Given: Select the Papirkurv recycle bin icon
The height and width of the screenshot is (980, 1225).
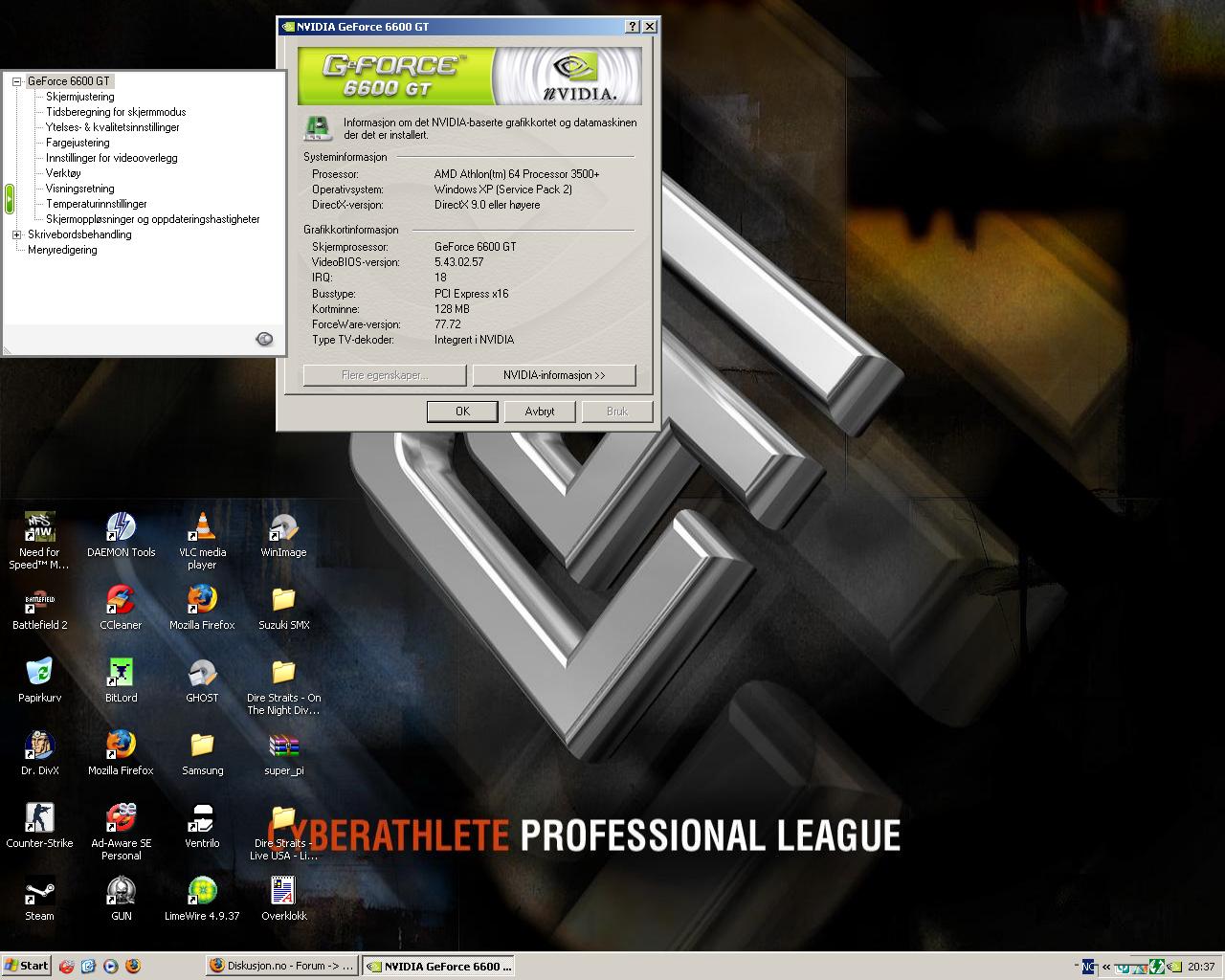Looking at the screenshot, I should [39, 679].
